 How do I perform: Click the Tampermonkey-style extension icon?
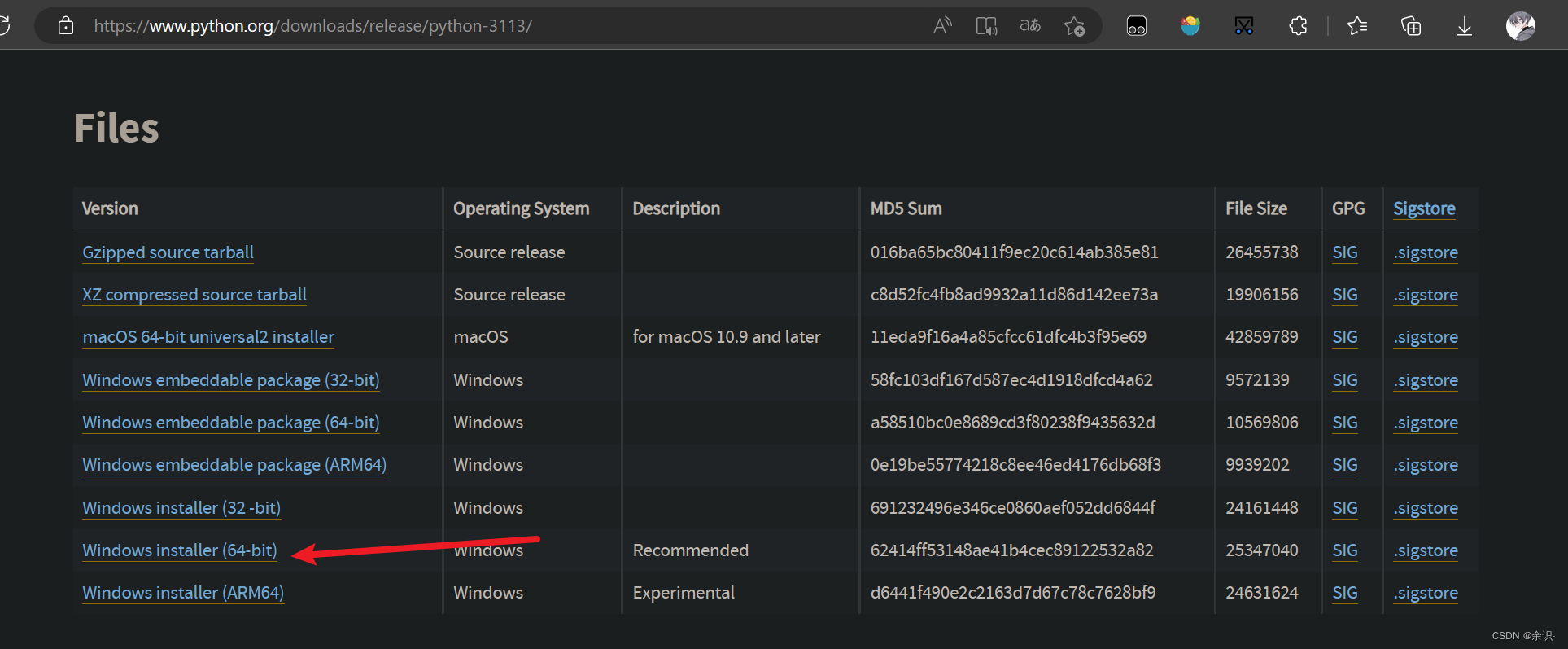coord(1137,26)
